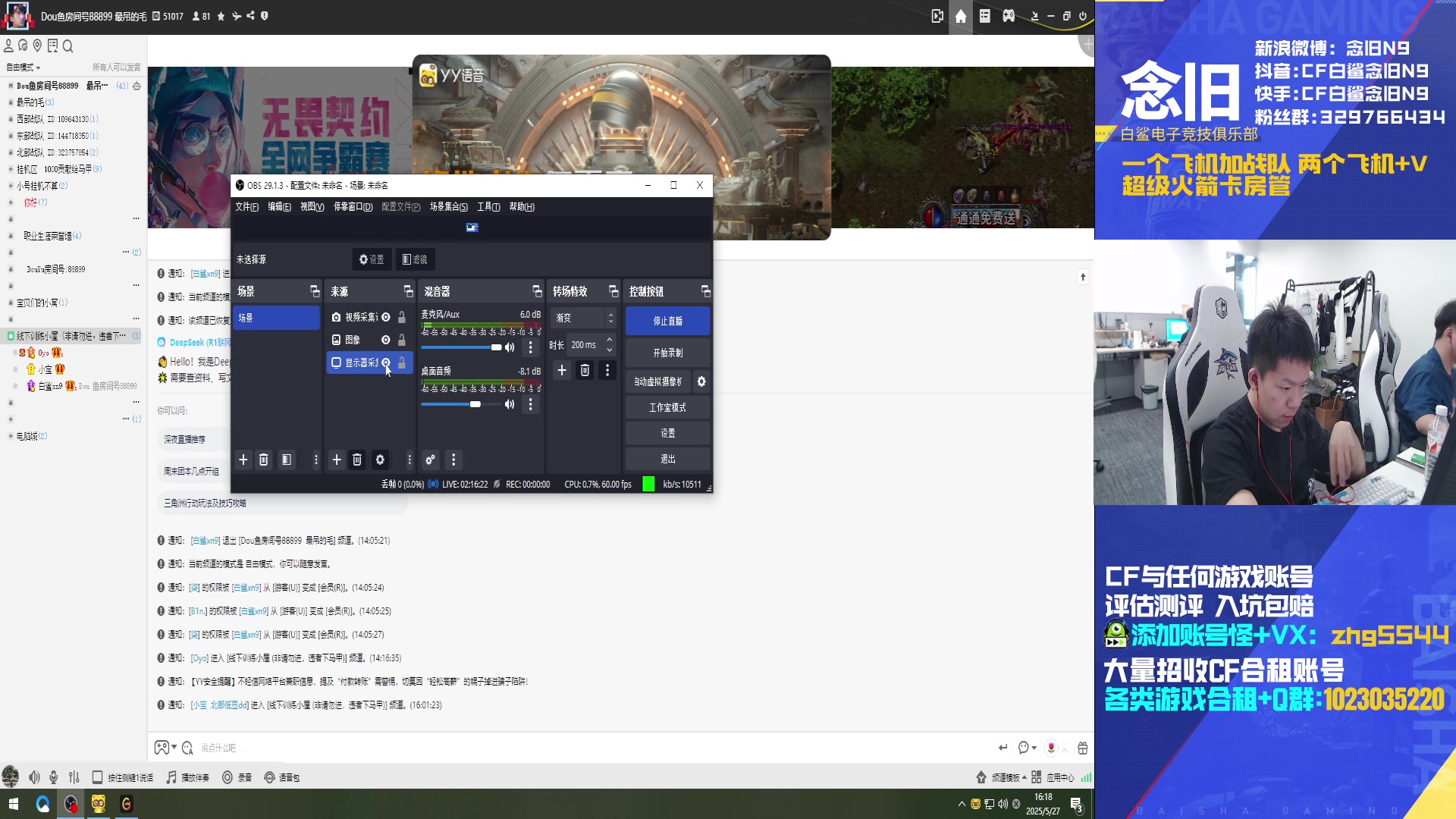Add a new transition with plus icon
Viewport: 1456px width, 819px height.
coord(562,370)
